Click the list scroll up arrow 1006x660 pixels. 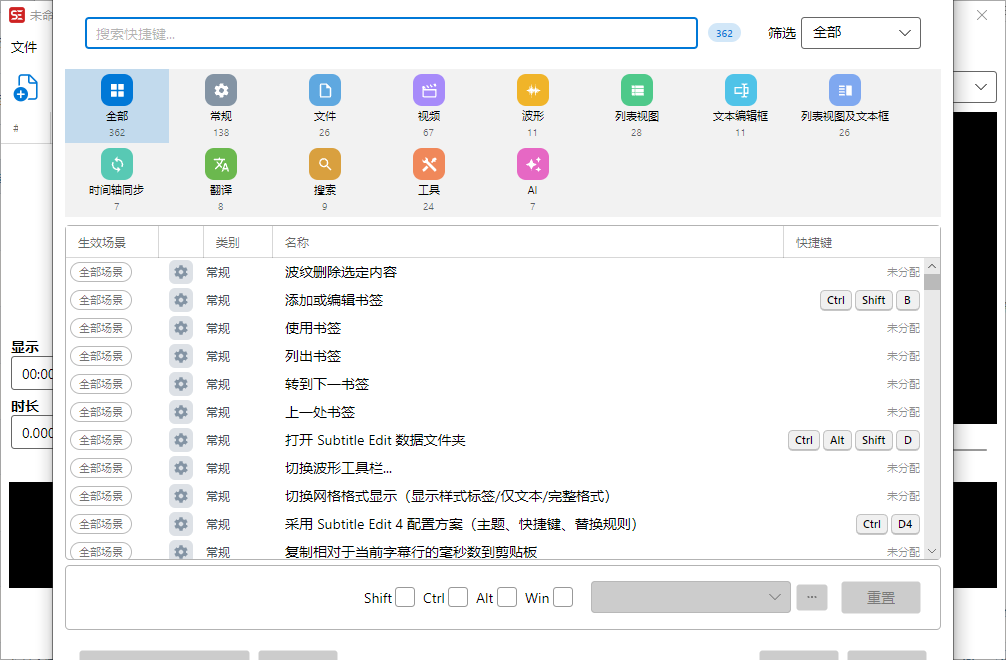click(932, 266)
